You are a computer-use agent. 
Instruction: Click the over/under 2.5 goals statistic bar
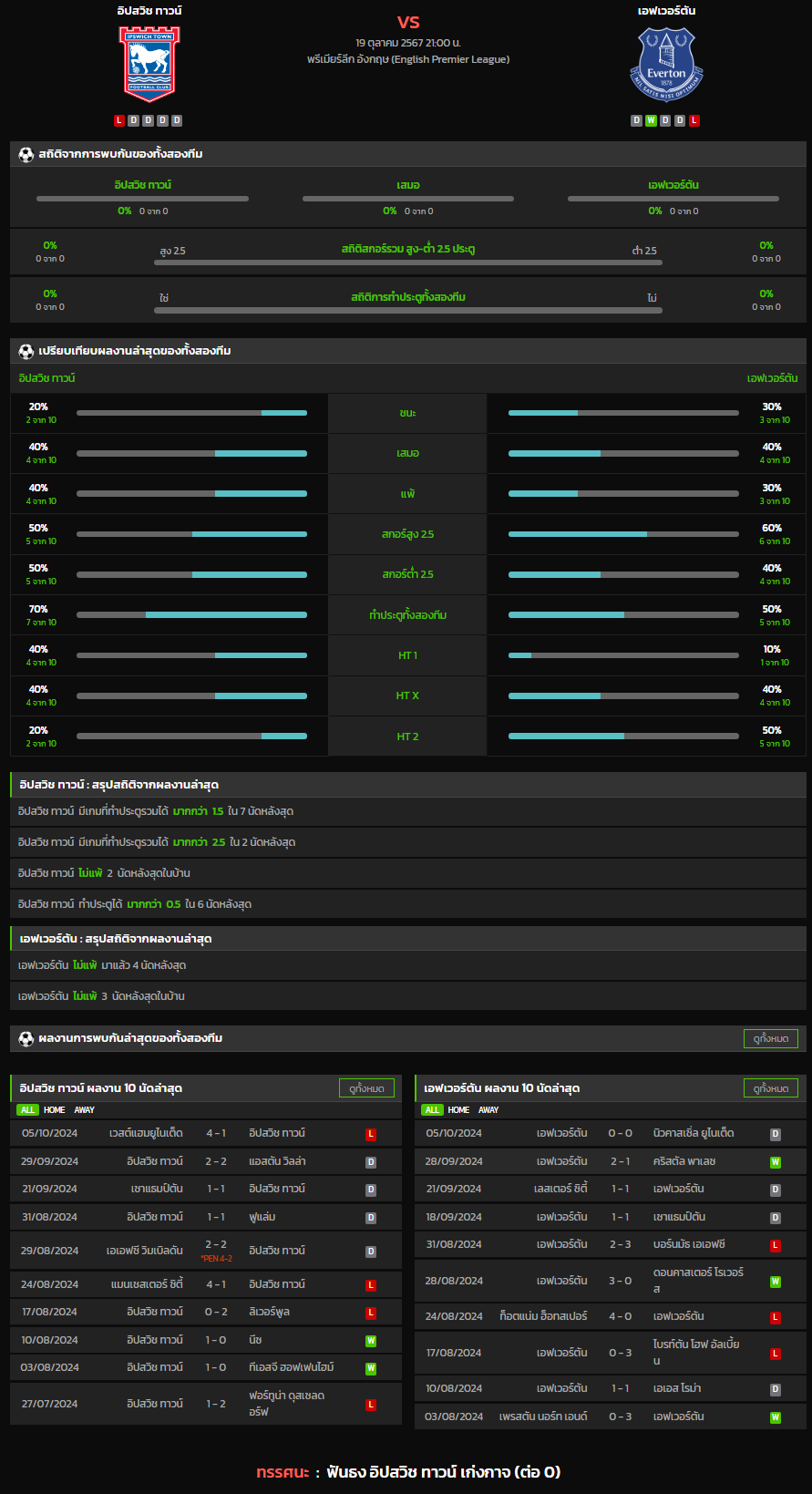[x=408, y=263]
